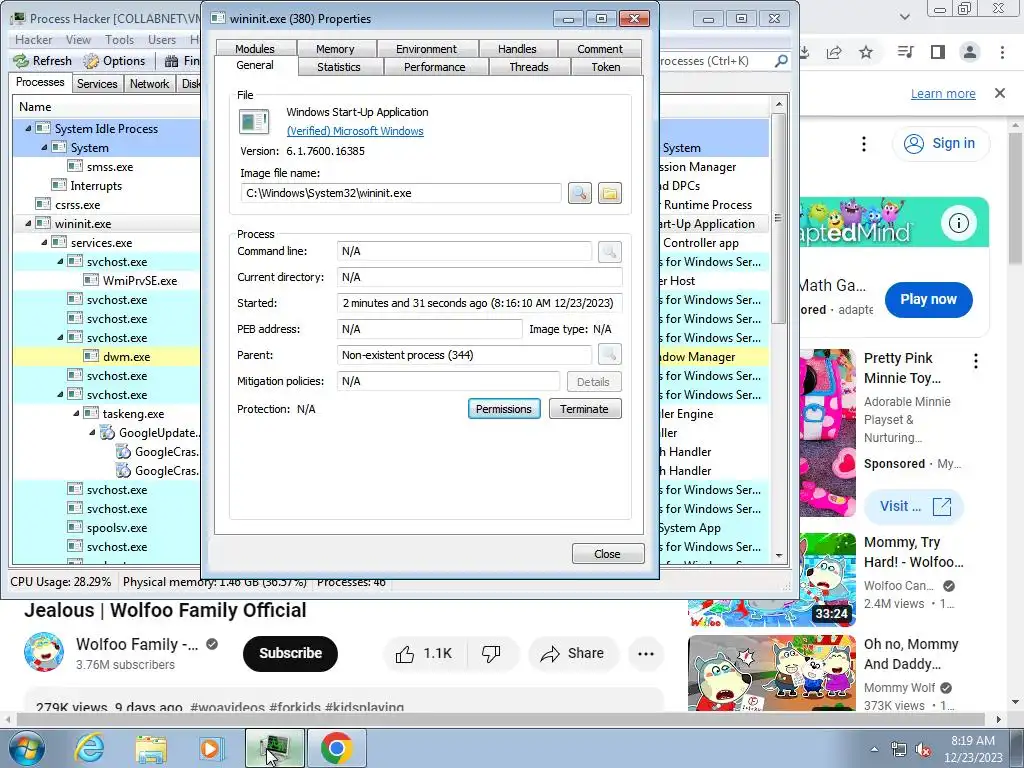Subscribe to Wolfoo Family channel

click(290, 654)
